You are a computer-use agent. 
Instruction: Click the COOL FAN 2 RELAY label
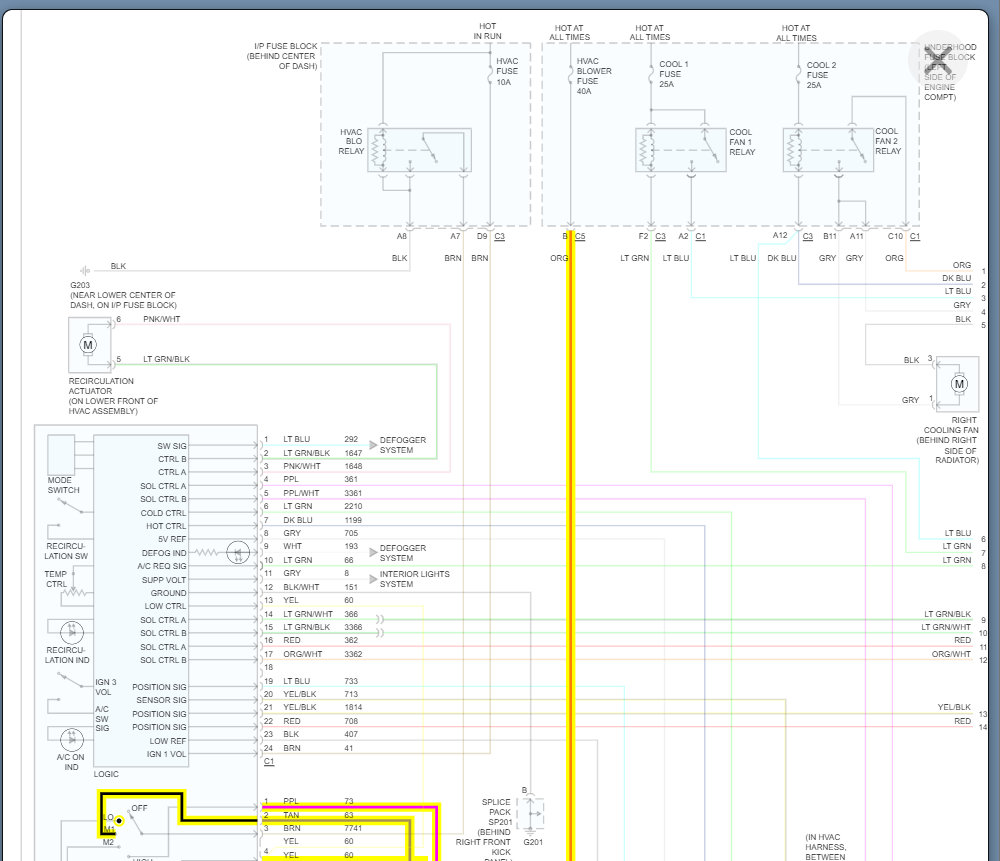point(888,141)
